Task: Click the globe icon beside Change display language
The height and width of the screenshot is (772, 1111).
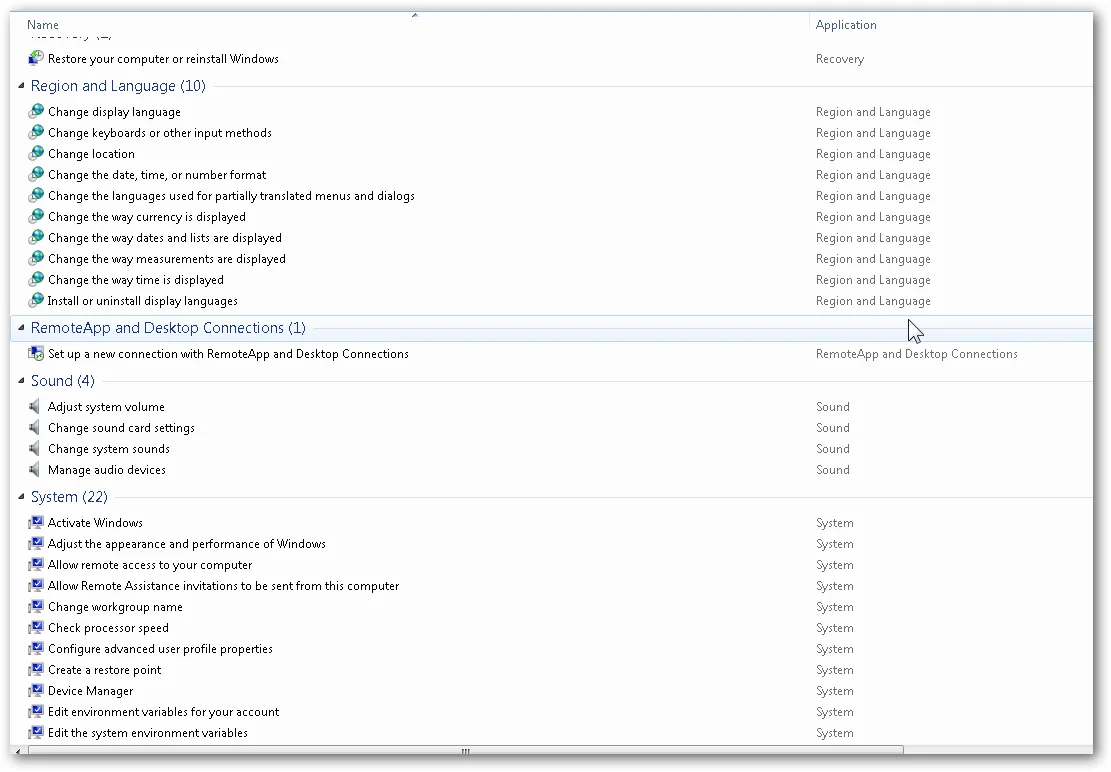Action: click(x=37, y=112)
